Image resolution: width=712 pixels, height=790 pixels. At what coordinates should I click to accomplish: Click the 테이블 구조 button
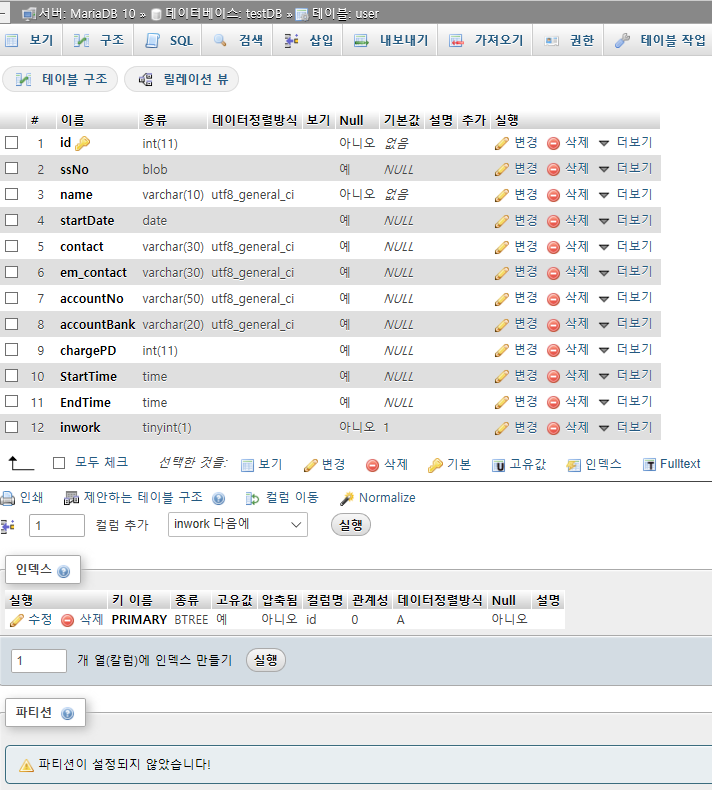(x=60, y=80)
